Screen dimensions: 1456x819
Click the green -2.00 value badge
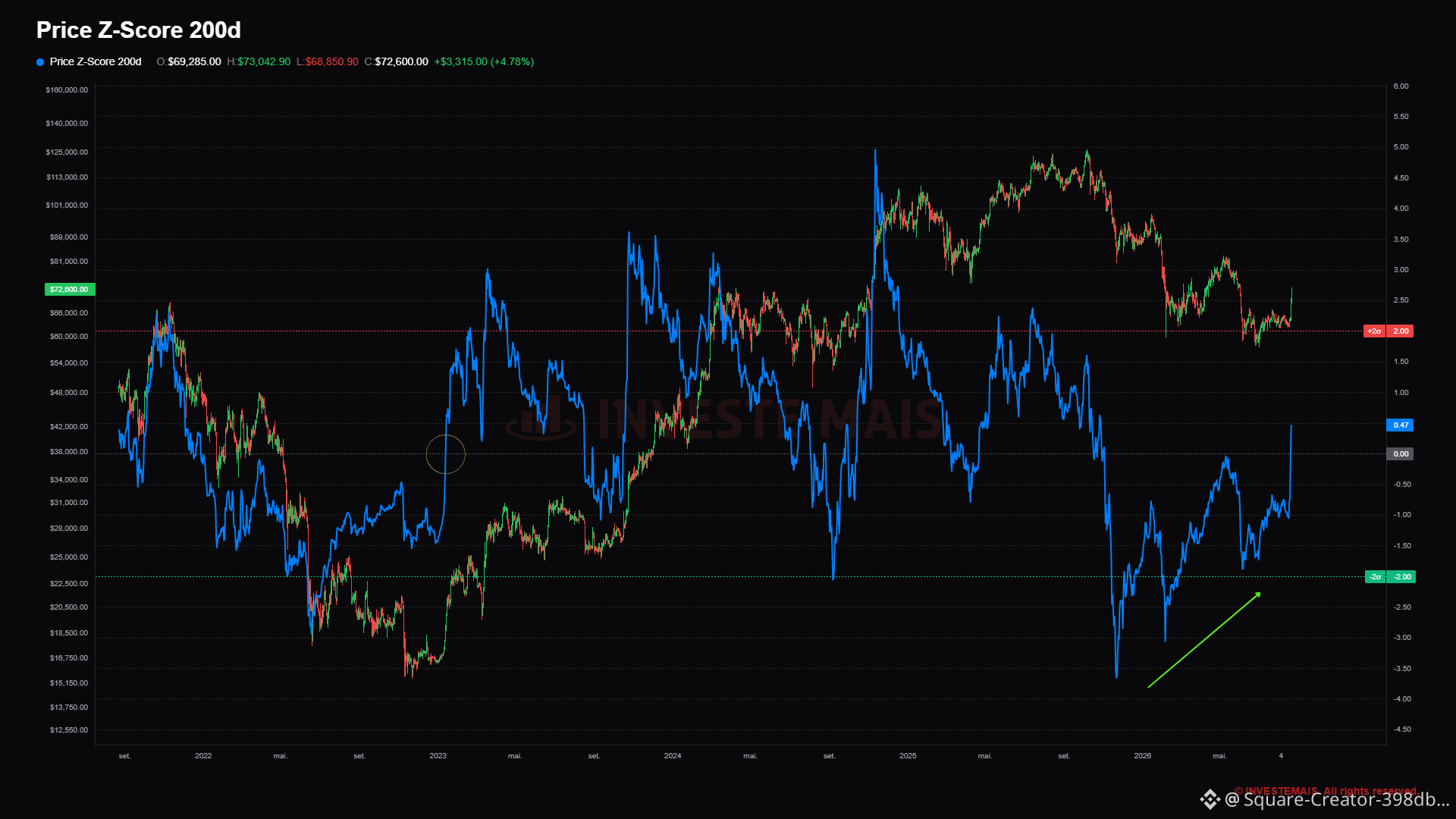(1401, 577)
